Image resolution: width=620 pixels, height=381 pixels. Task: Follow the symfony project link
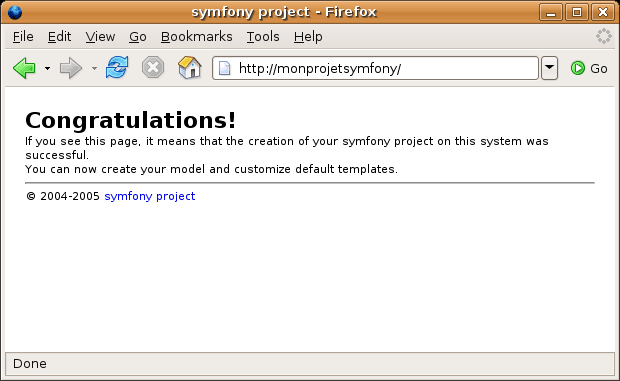point(149,196)
